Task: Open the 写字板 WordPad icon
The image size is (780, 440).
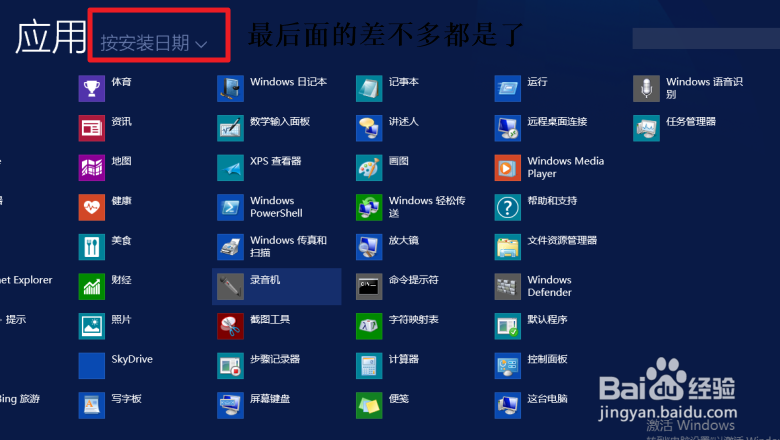Action: pos(92,405)
